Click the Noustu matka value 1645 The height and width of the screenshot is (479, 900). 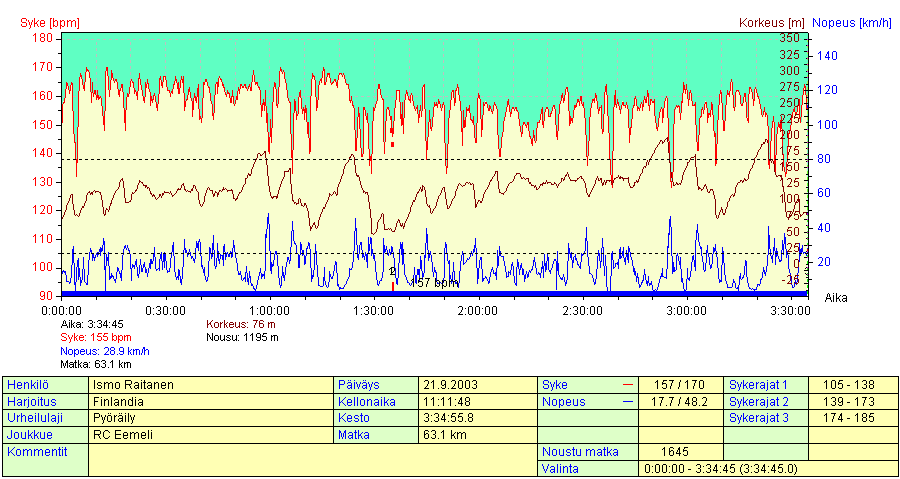click(x=680, y=452)
